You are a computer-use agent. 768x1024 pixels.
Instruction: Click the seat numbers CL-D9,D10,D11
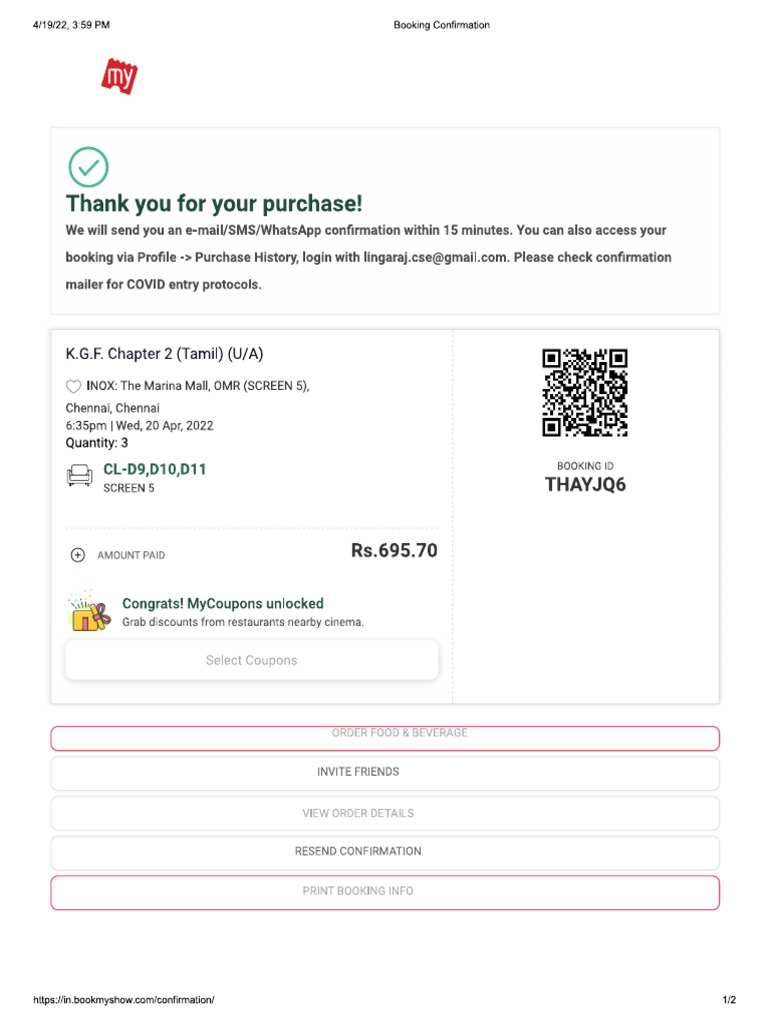point(155,469)
